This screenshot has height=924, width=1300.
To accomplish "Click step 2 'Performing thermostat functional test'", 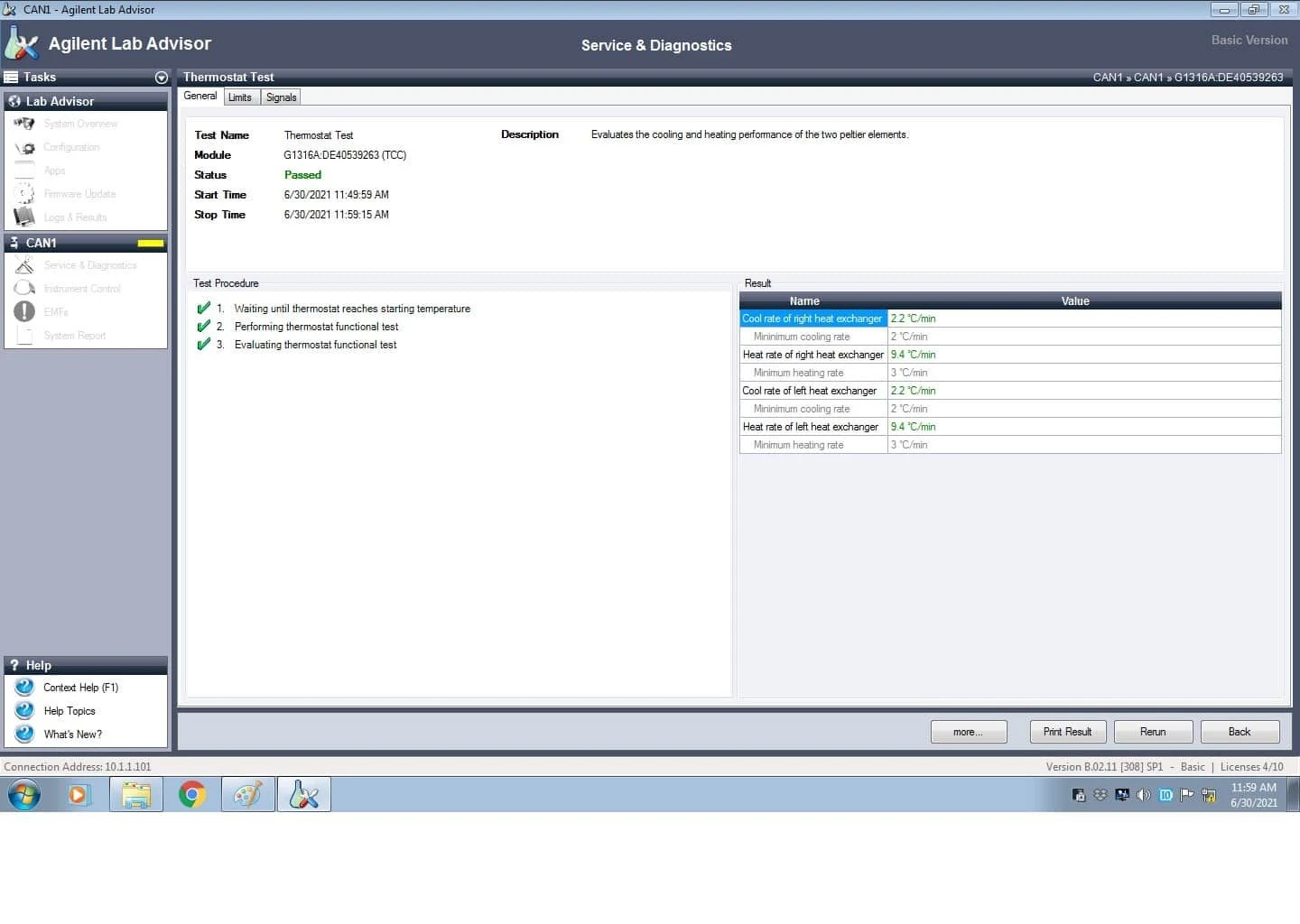I will pyautogui.click(x=316, y=327).
